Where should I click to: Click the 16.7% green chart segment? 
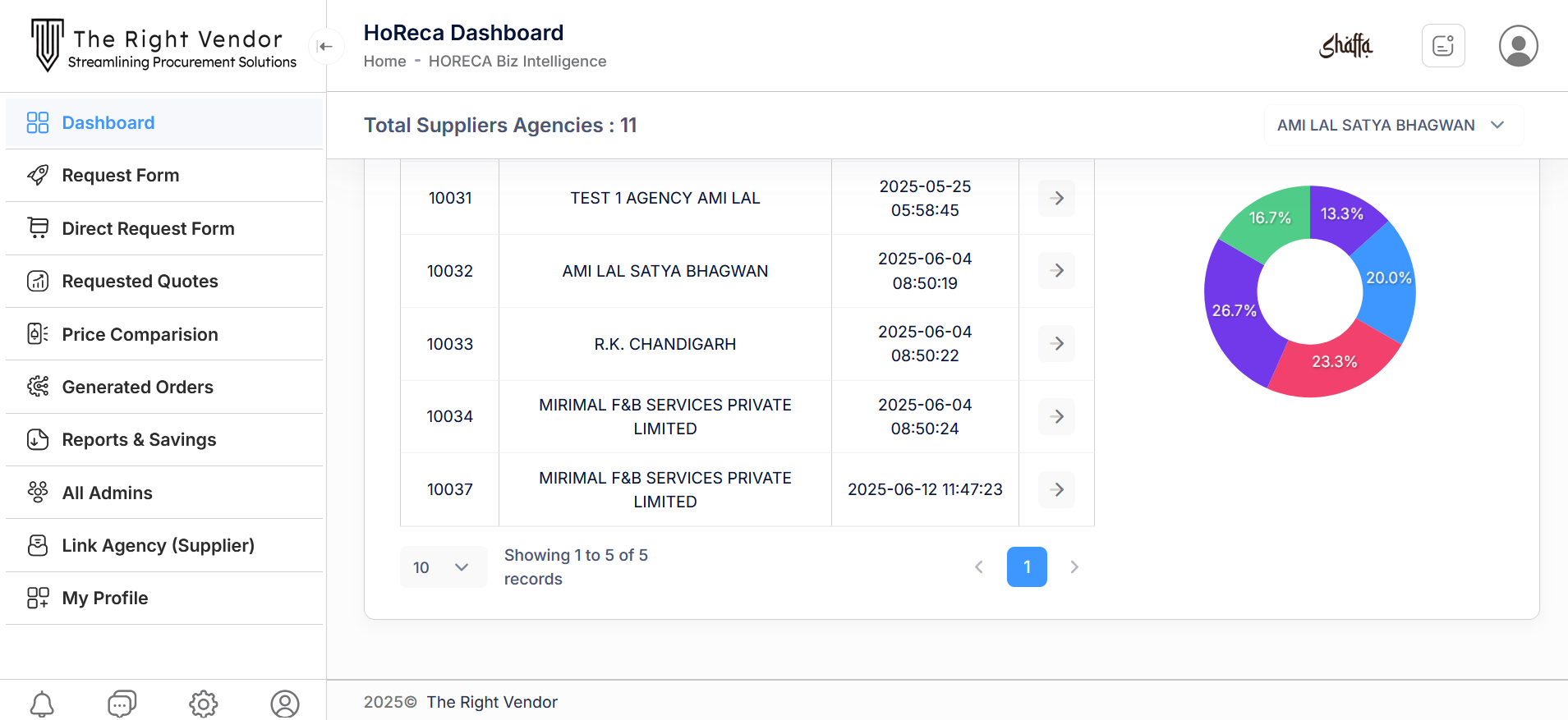pyautogui.click(x=1270, y=218)
